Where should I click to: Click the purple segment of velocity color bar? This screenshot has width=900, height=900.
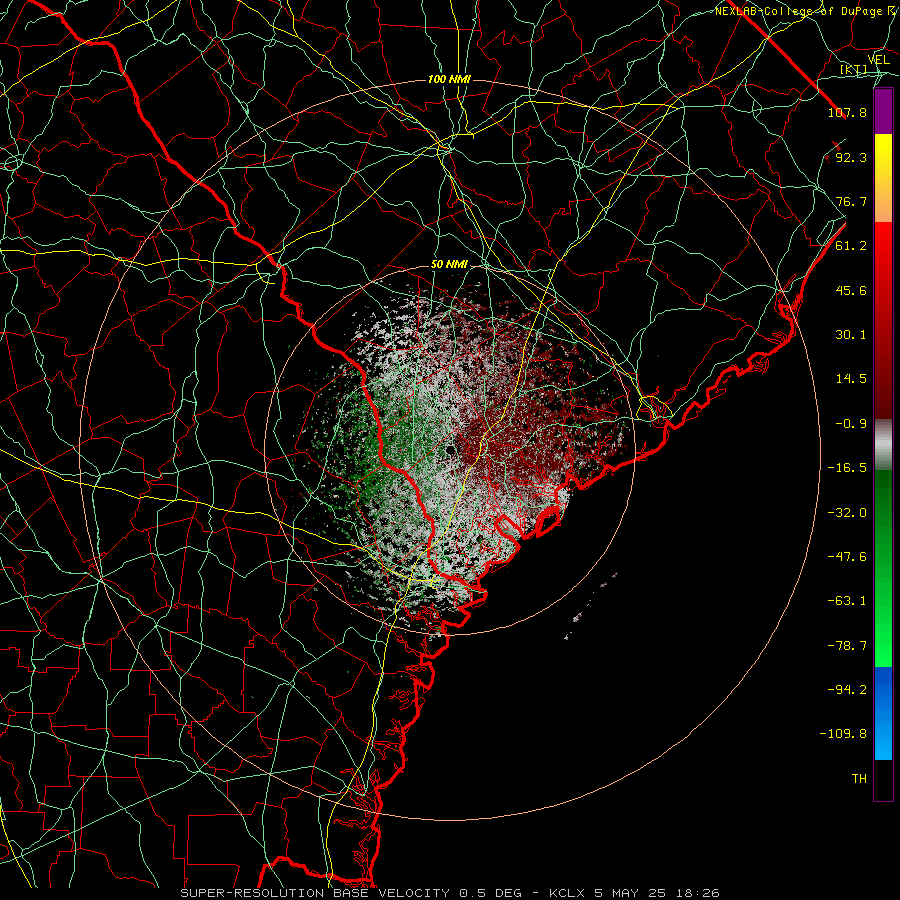point(883,111)
